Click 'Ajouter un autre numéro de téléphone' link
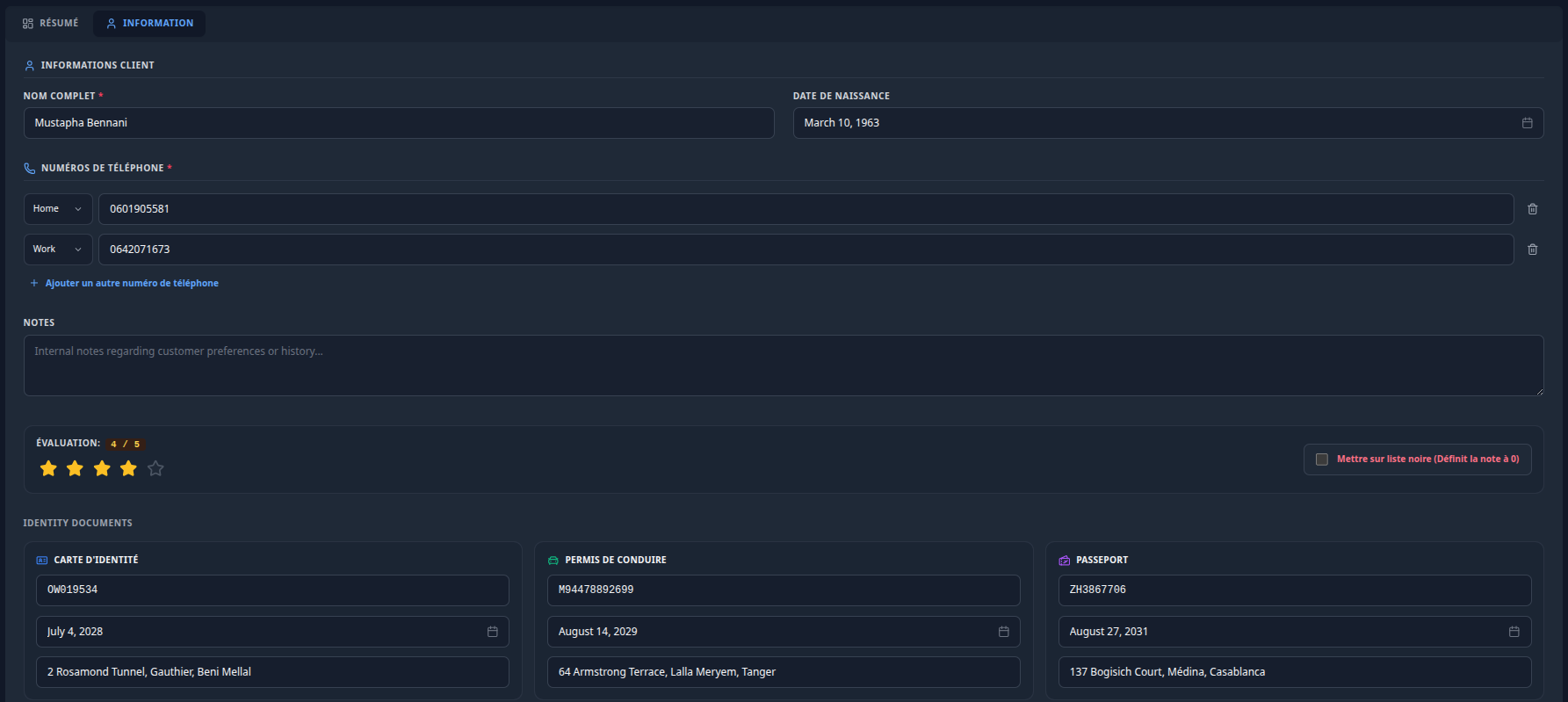 (132, 283)
